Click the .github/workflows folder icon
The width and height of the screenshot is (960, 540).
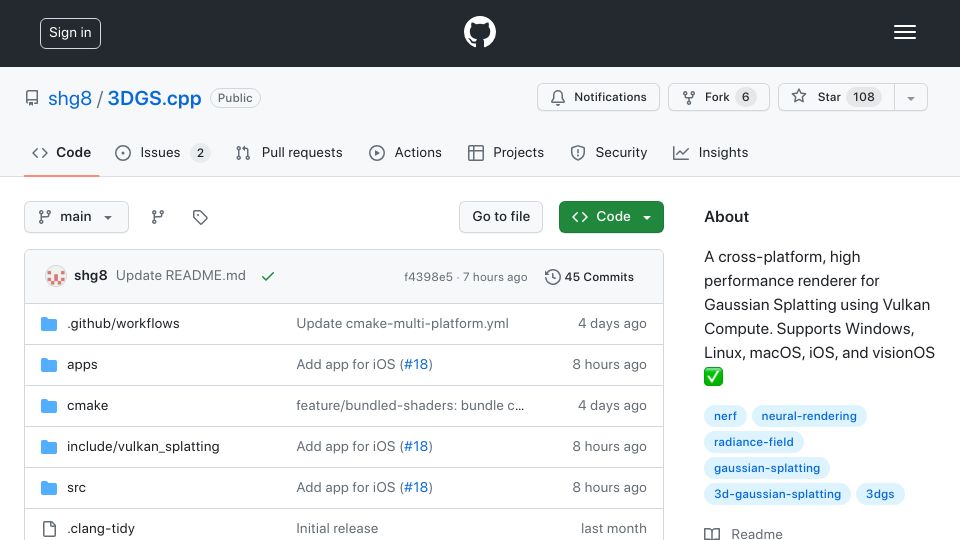pyautogui.click(x=49, y=324)
